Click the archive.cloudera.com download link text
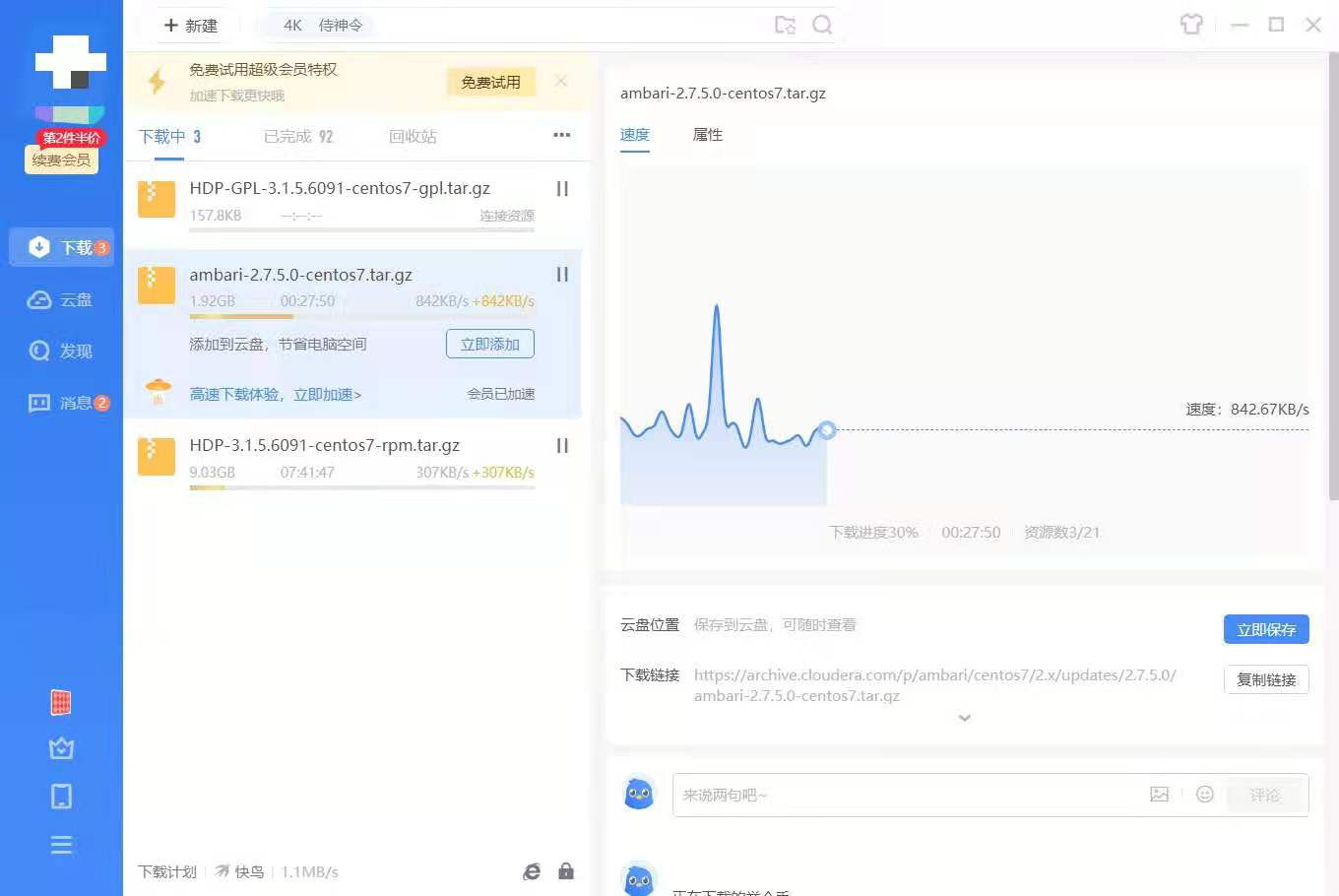The image size is (1339, 896). pos(935,685)
